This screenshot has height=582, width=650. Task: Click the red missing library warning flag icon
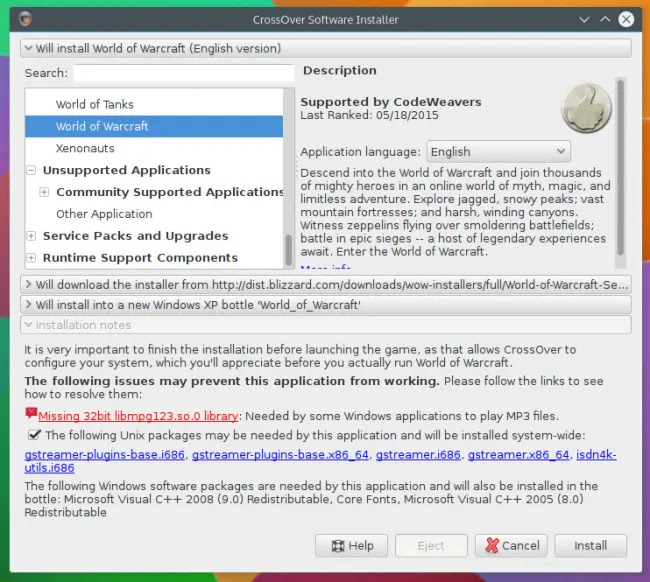(31, 413)
